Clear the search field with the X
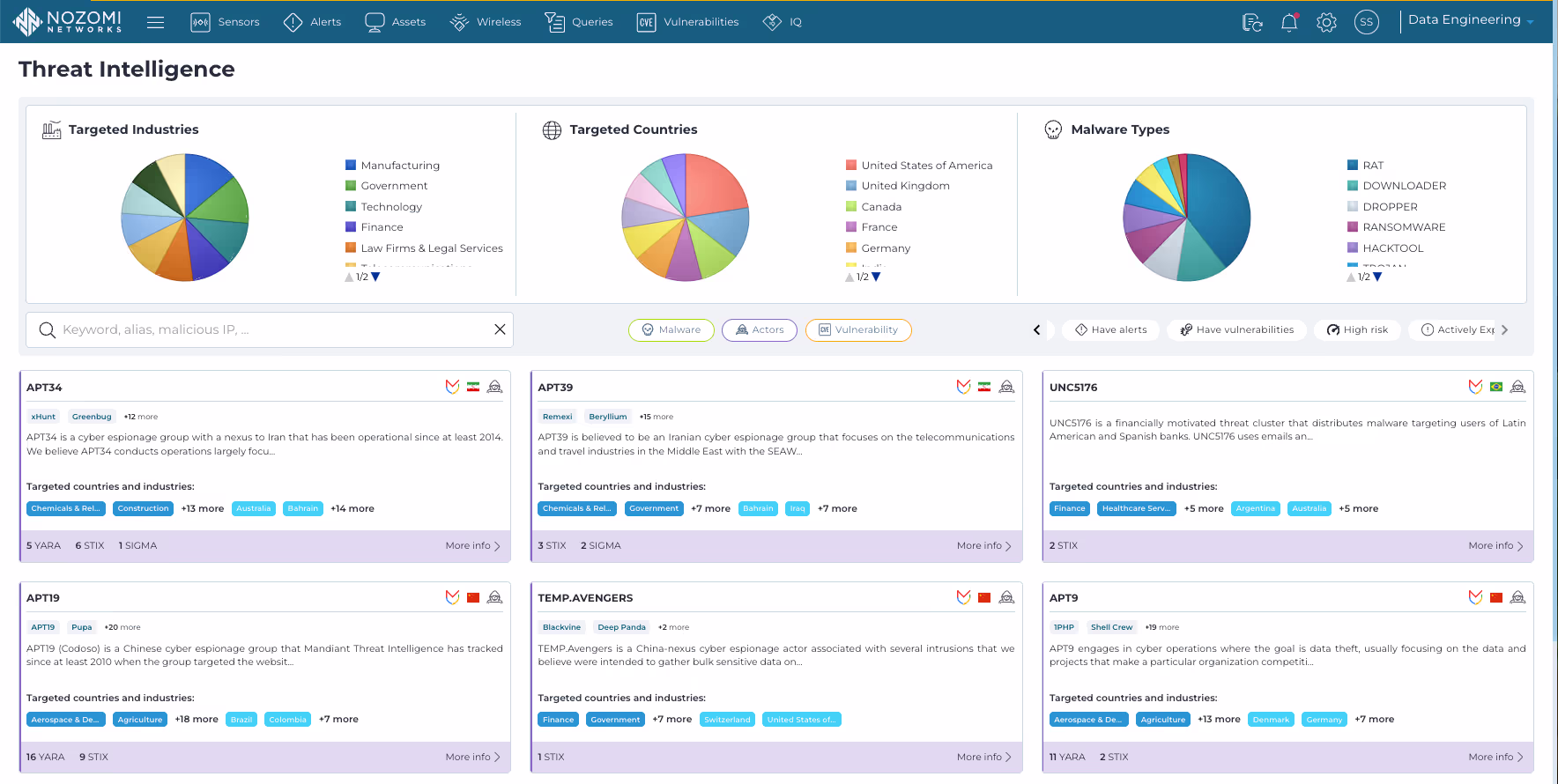This screenshot has height=784, width=1558. click(x=500, y=329)
